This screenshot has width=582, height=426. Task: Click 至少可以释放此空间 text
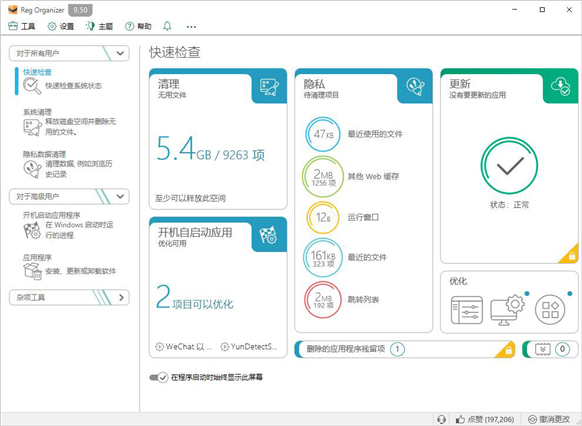point(190,198)
